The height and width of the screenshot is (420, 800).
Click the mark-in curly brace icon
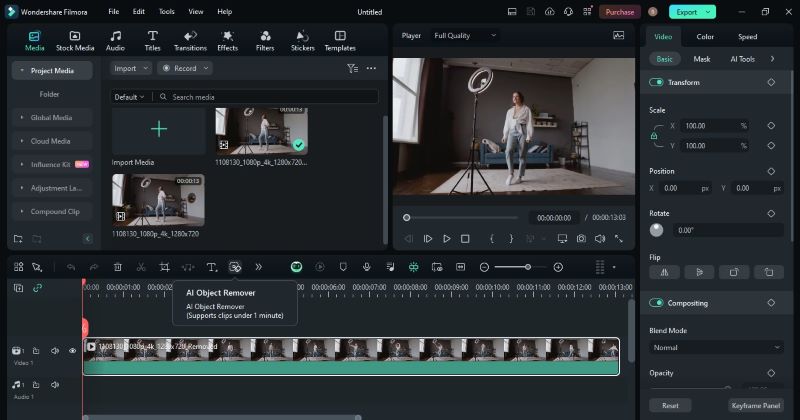(492, 238)
